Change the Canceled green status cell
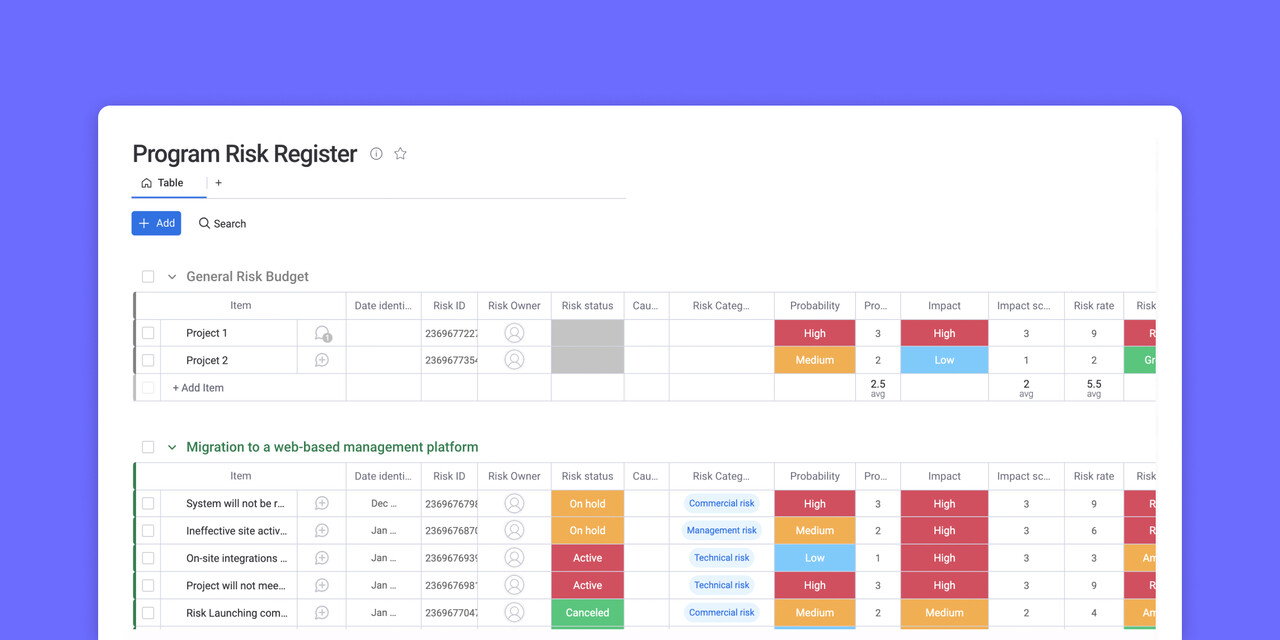 click(x=587, y=613)
